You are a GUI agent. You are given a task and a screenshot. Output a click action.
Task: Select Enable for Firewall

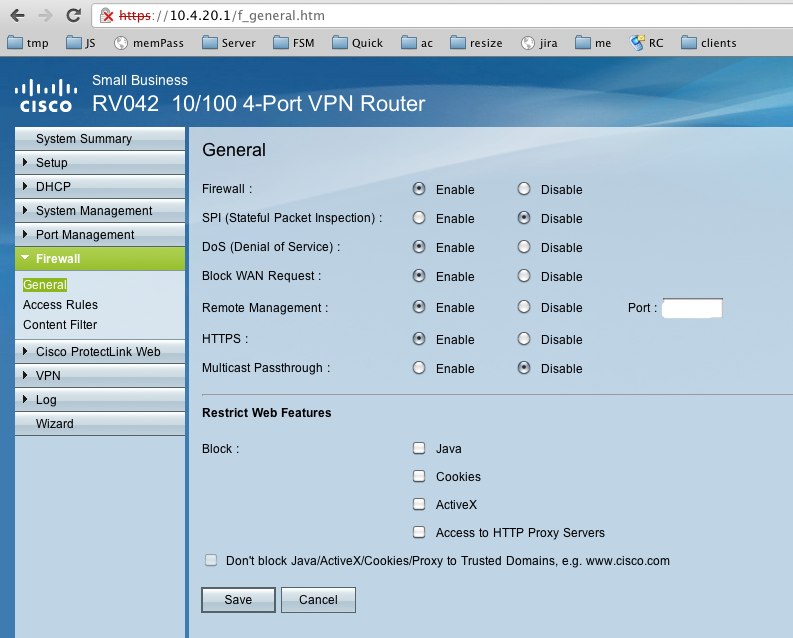coord(419,189)
